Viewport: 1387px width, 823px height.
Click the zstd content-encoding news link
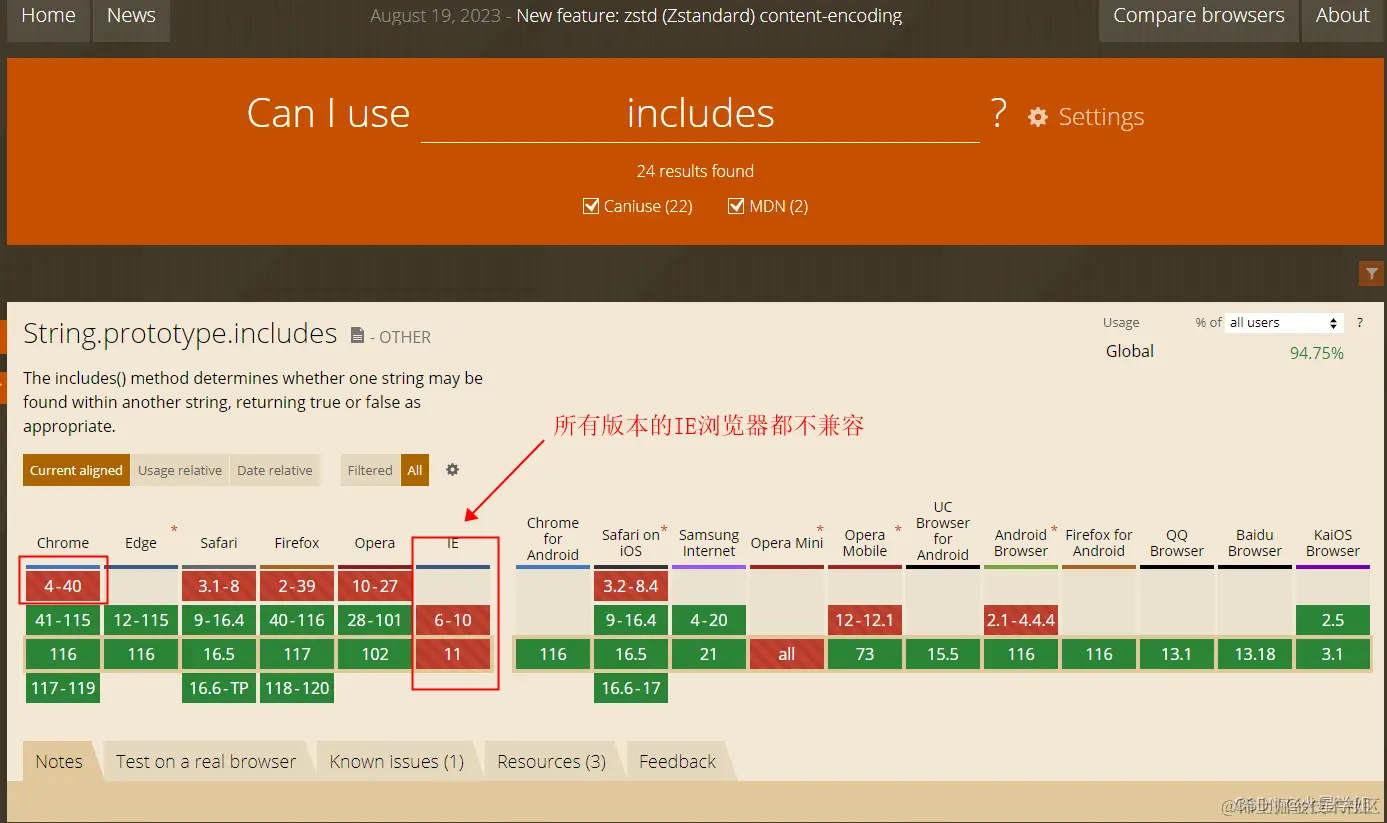[709, 16]
